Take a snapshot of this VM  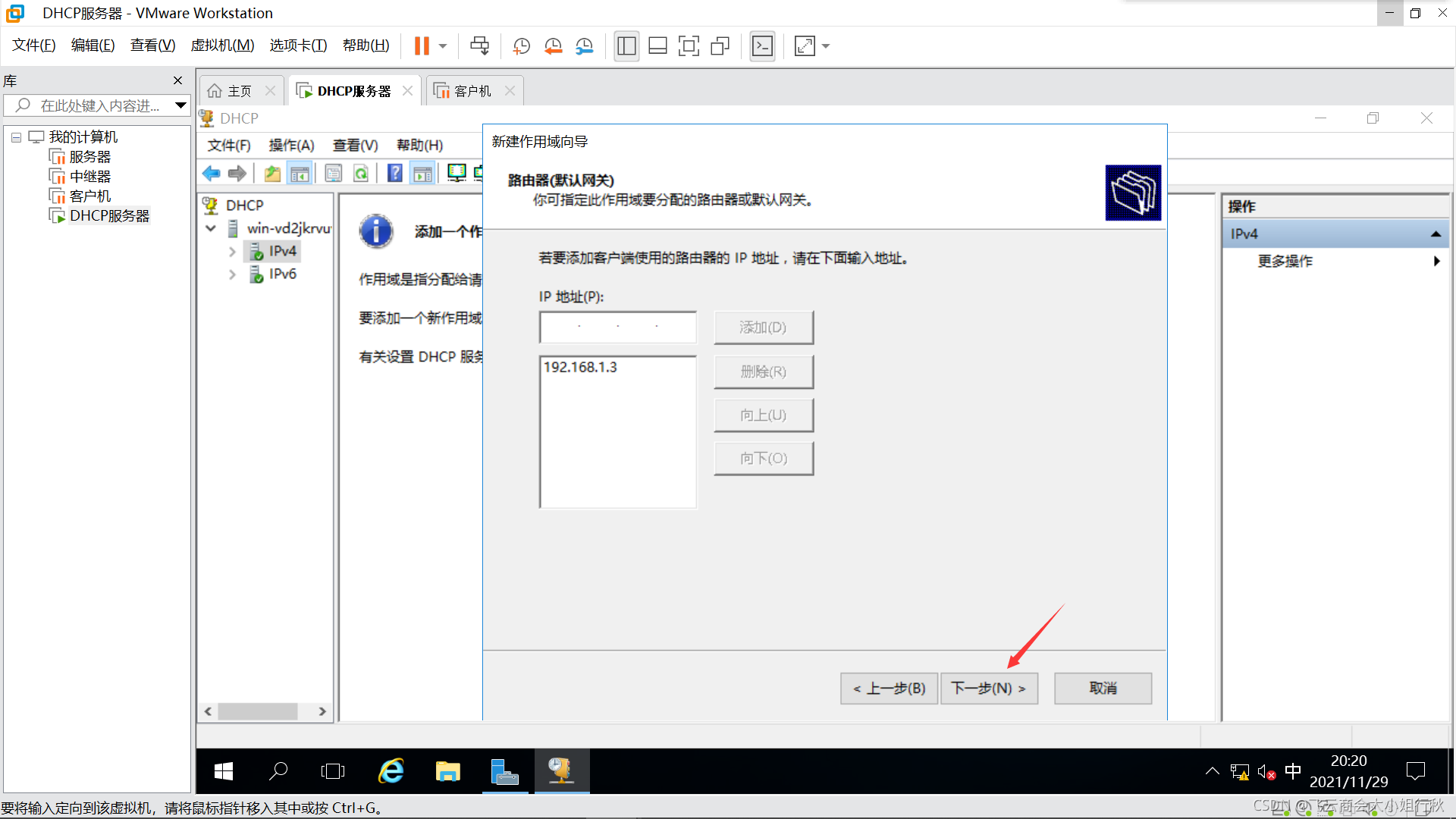(x=521, y=46)
